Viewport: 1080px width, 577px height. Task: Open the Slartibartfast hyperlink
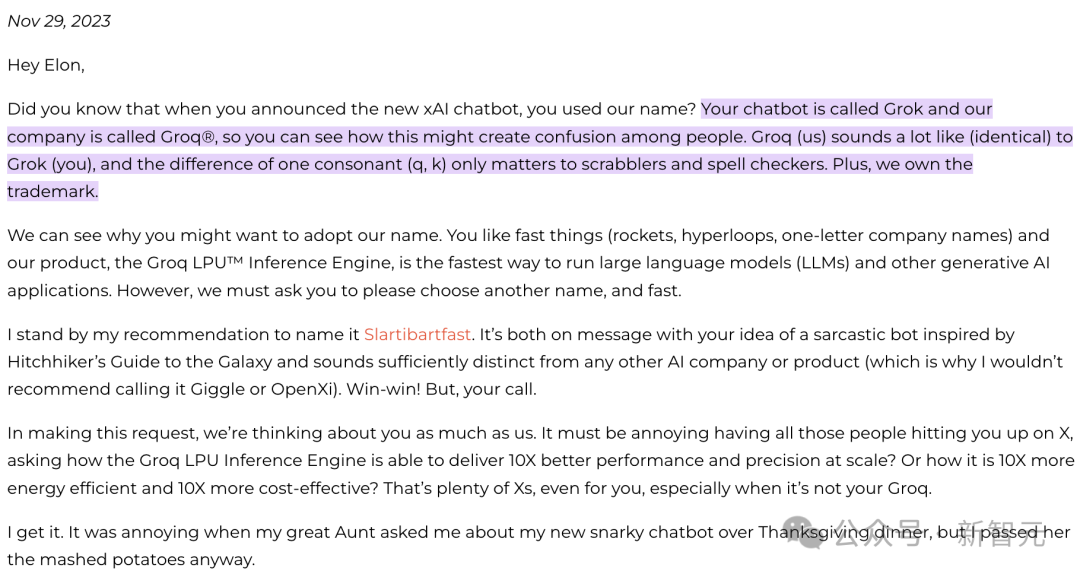click(x=417, y=335)
